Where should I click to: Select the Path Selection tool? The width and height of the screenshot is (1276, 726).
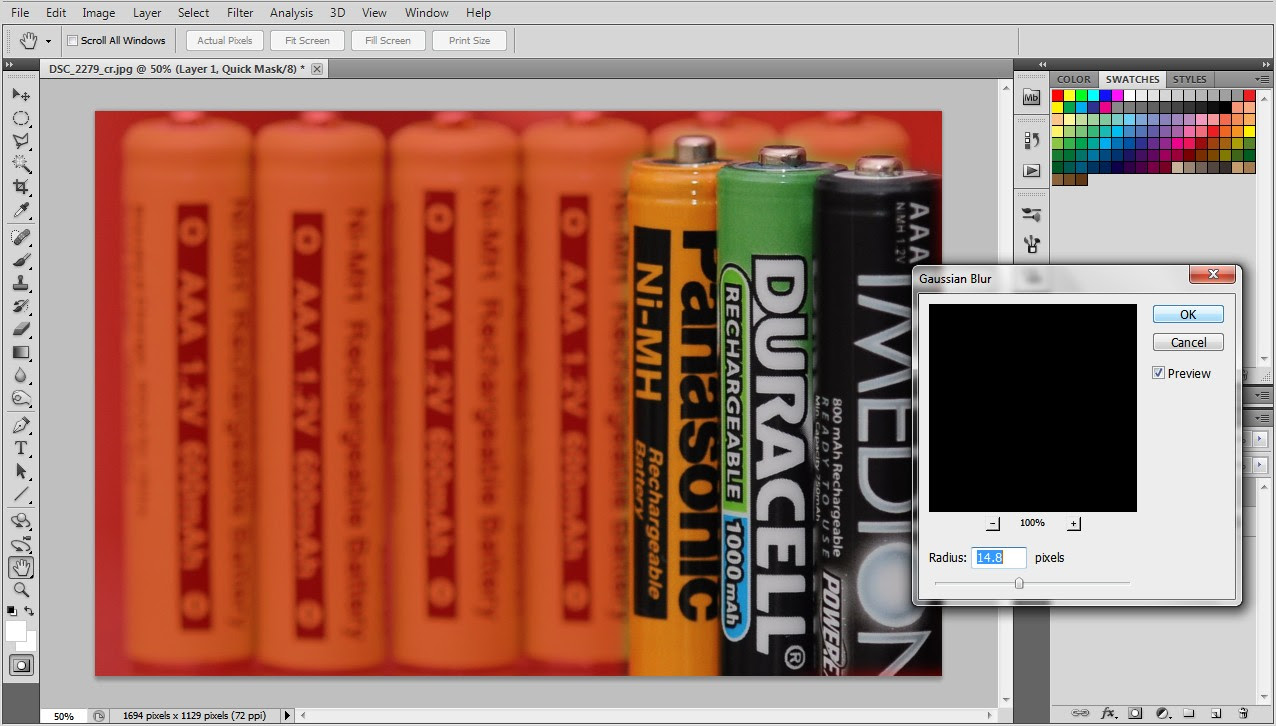21,471
